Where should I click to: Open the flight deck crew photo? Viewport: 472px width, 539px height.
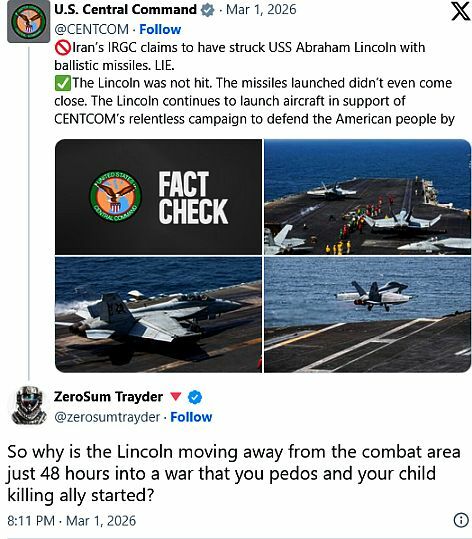coord(367,197)
